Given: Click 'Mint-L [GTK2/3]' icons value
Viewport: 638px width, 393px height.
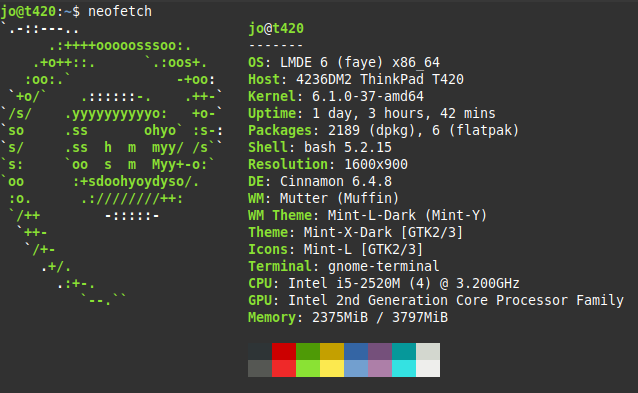Looking at the screenshot, I should (x=364, y=249).
